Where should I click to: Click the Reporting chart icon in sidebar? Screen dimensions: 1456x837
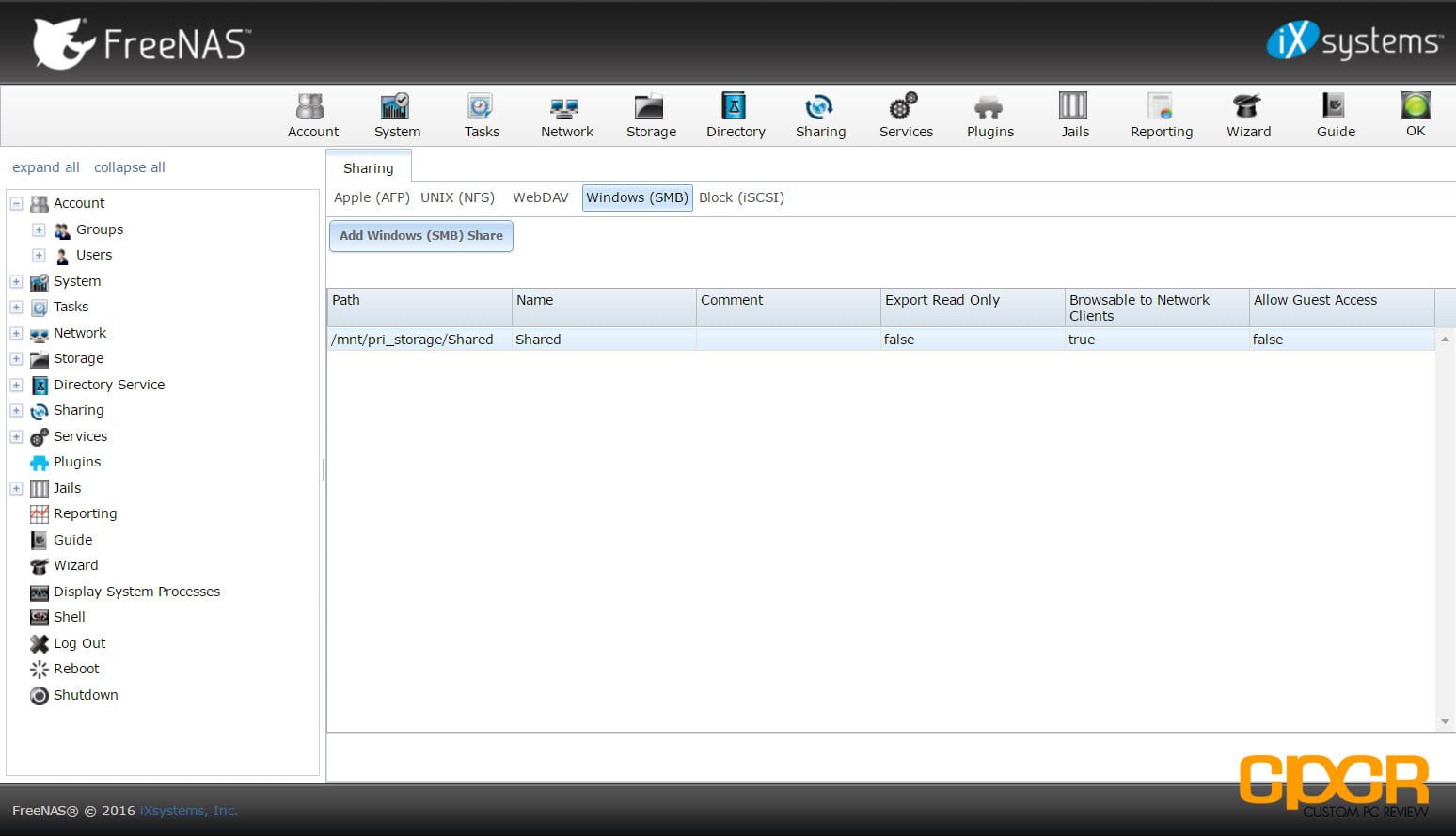pyautogui.click(x=39, y=514)
